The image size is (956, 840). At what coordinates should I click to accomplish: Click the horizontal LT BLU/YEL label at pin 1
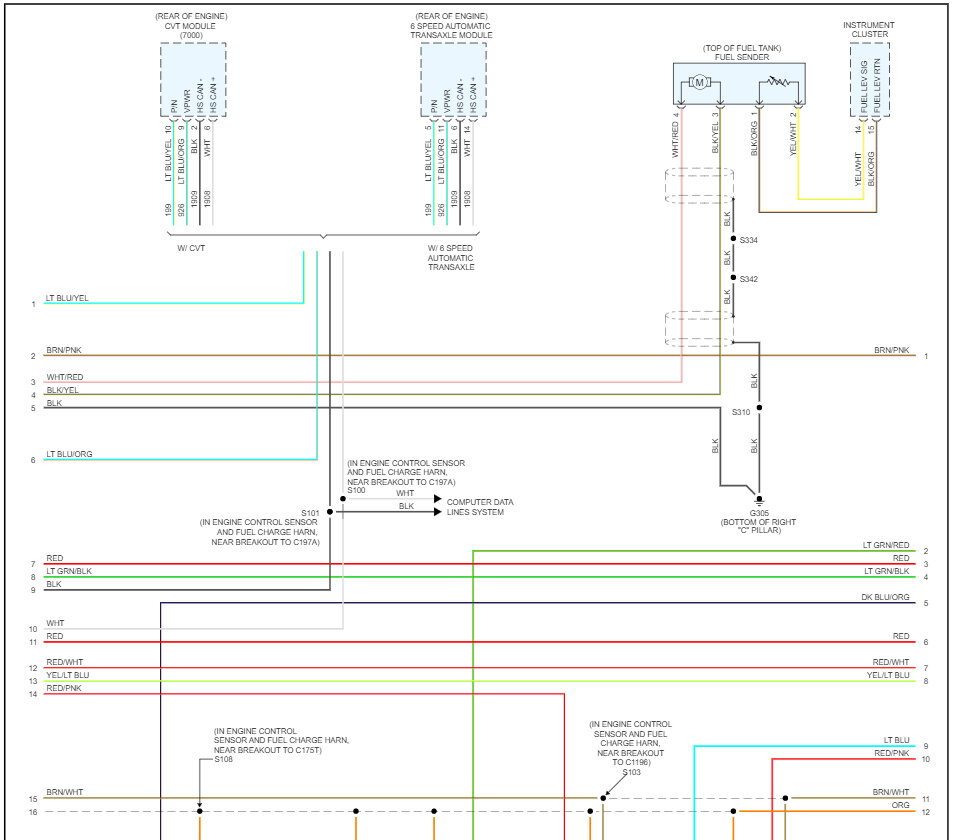67,298
